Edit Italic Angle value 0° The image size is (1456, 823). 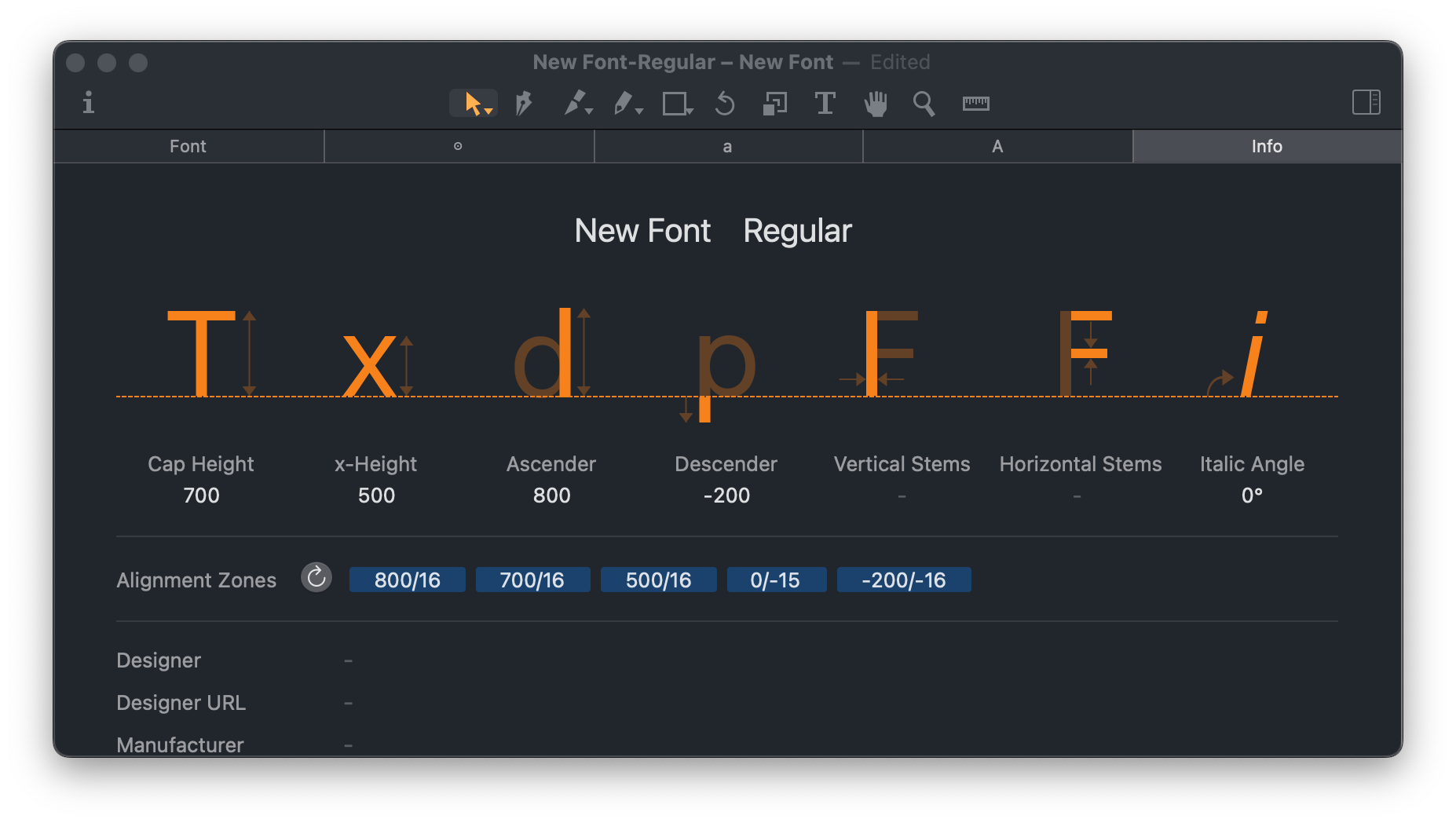click(1252, 496)
